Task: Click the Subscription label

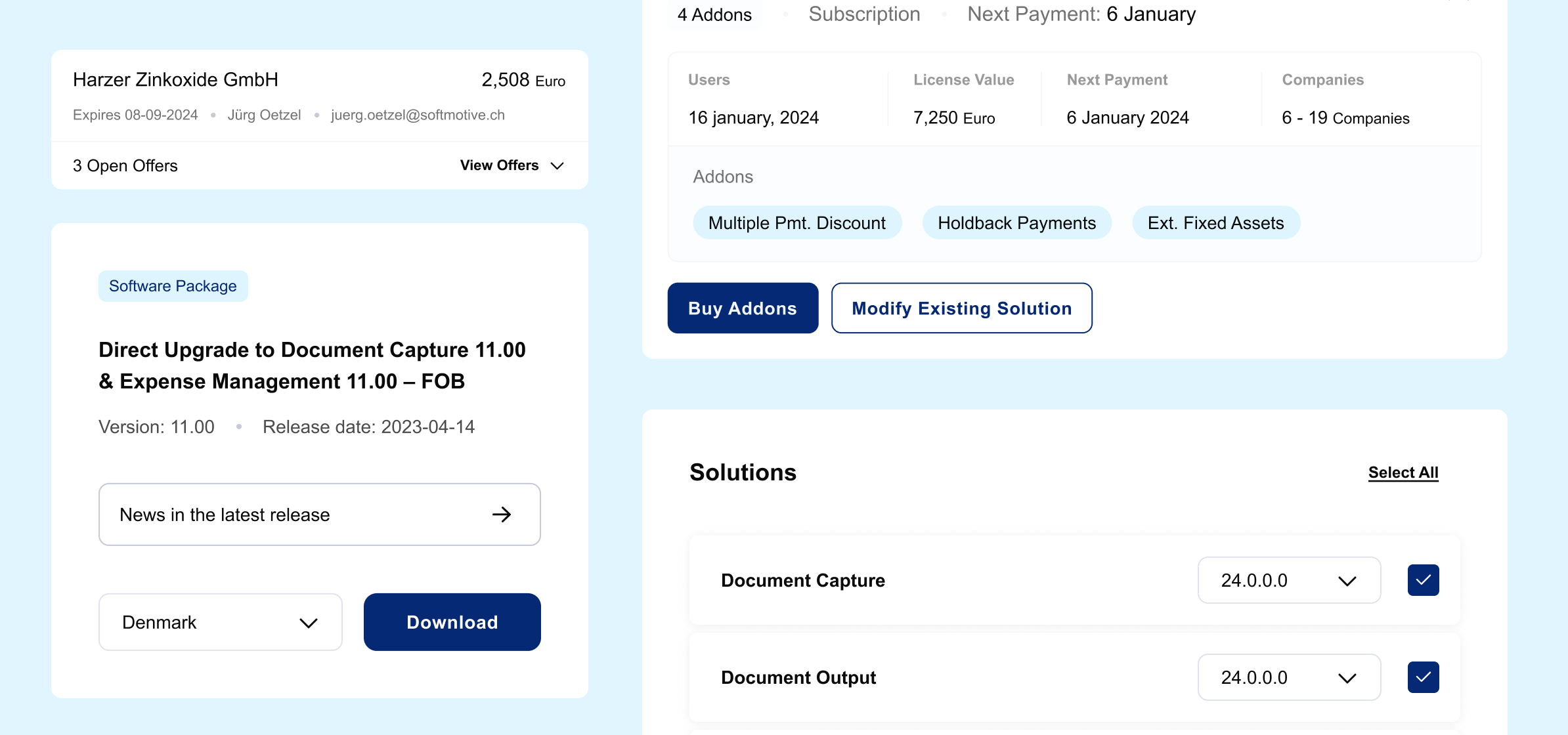Action: click(x=864, y=14)
